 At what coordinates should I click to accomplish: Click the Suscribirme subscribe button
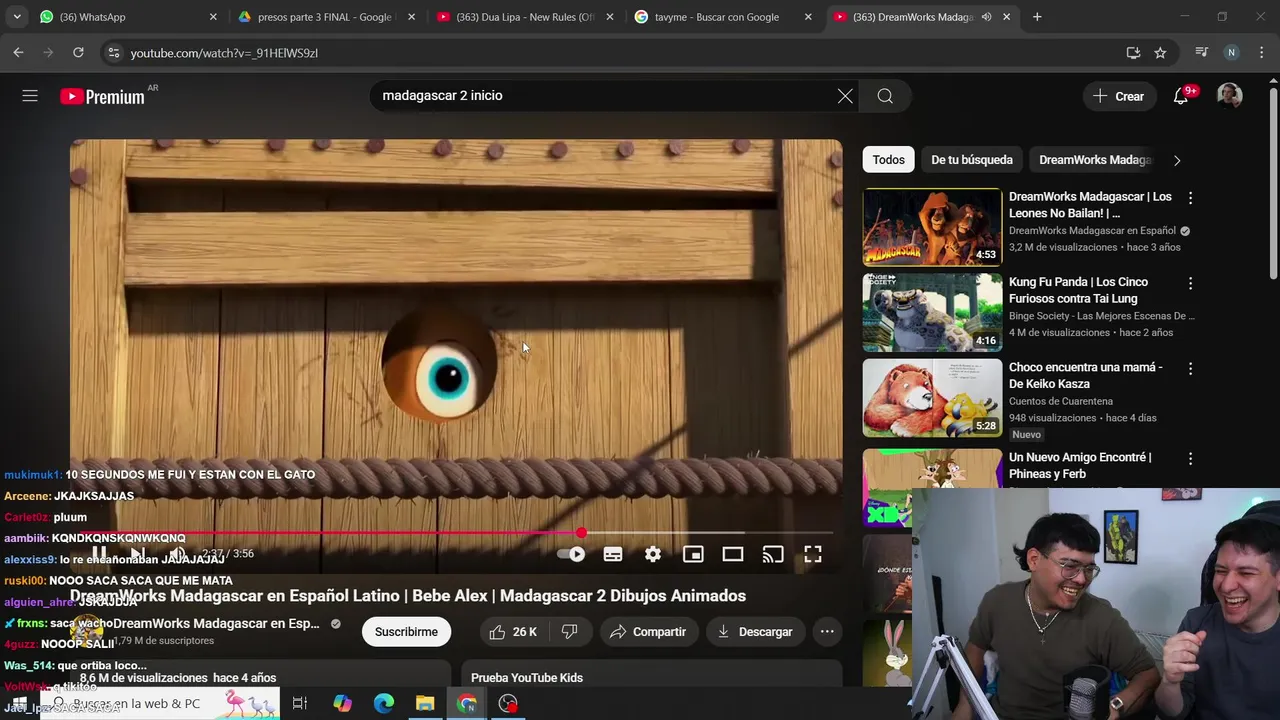tap(406, 632)
